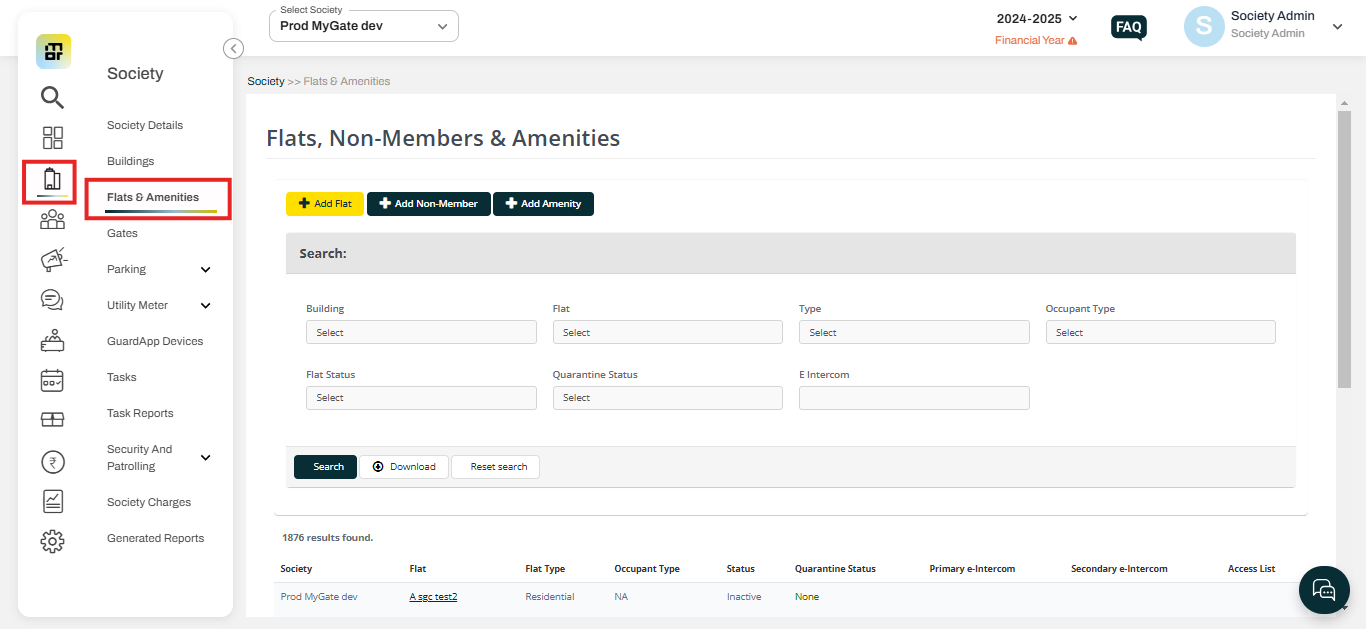This screenshot has width=1366, height=629.
Task: Open the Building select dropdown
Action: tap(421, 332)
